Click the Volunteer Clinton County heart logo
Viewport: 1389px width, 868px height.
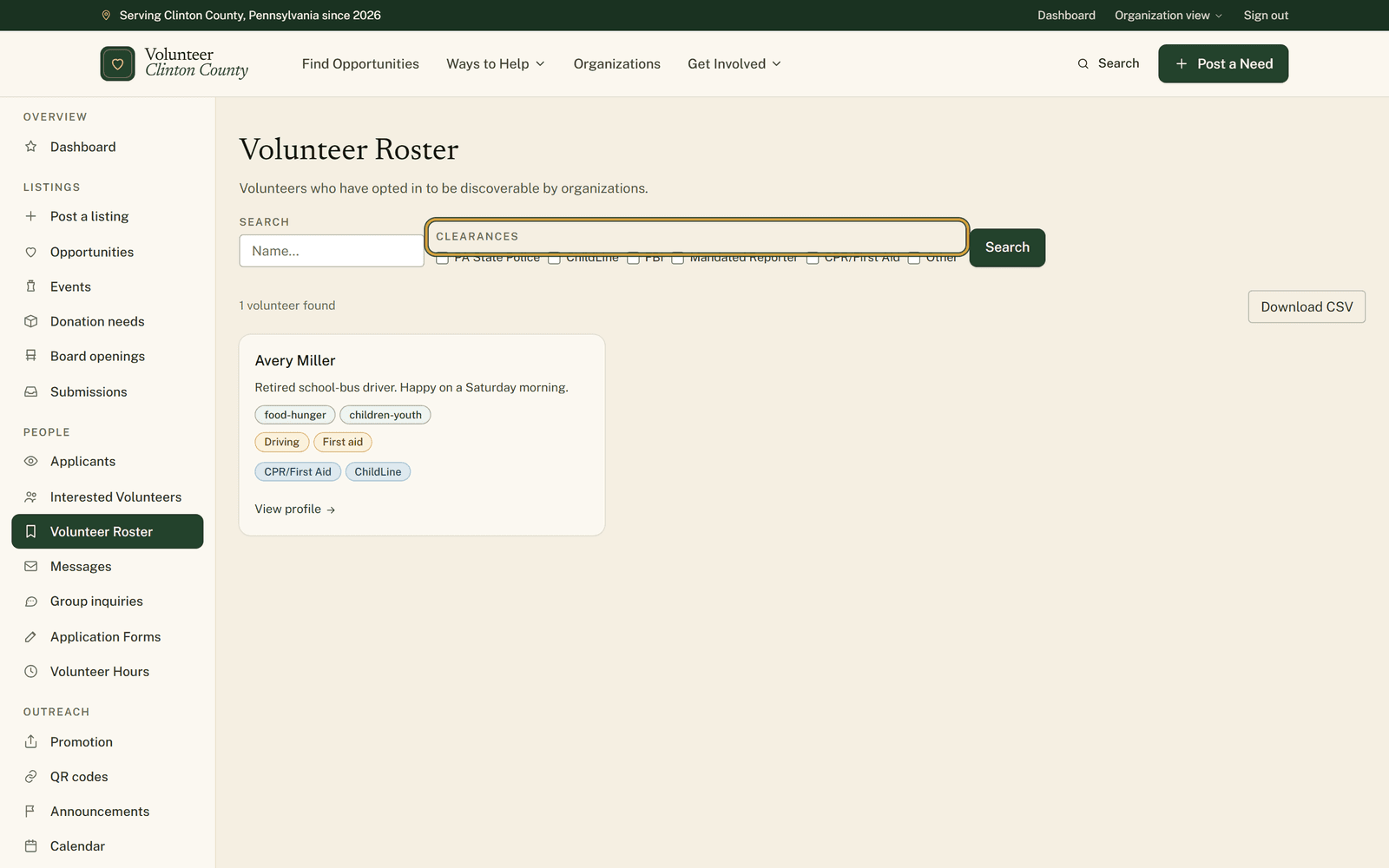coord(117,63)
